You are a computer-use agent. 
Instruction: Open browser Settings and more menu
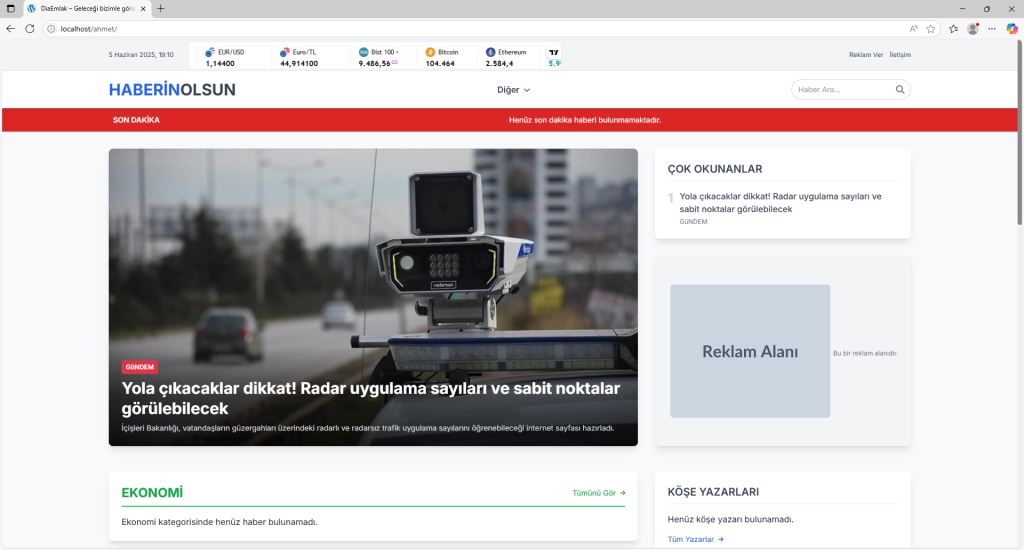coord(992,29)
